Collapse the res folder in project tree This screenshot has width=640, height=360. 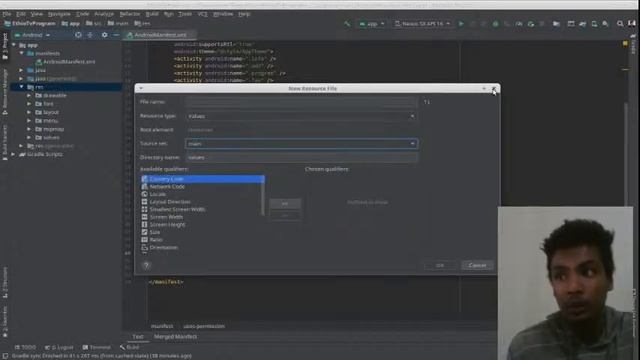pyautogui.click(x=22, y=87)
